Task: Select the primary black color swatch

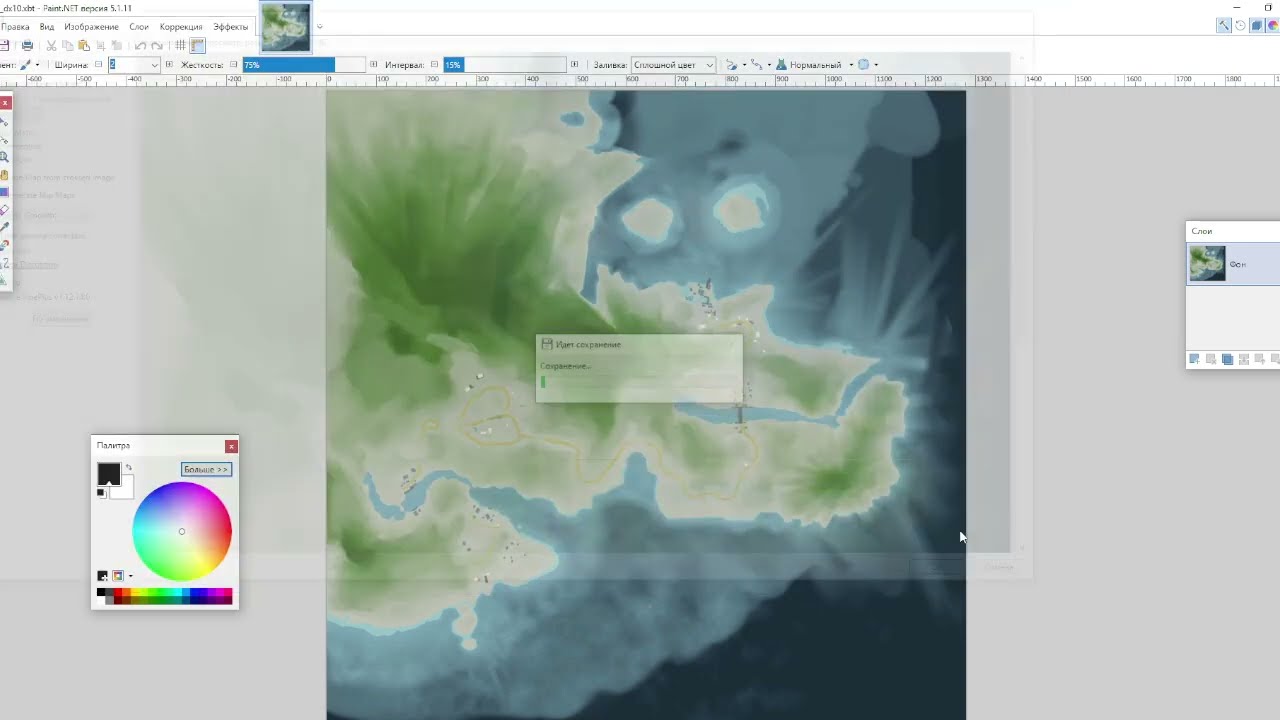Action: pyautogui.click(x=109, y=474)
